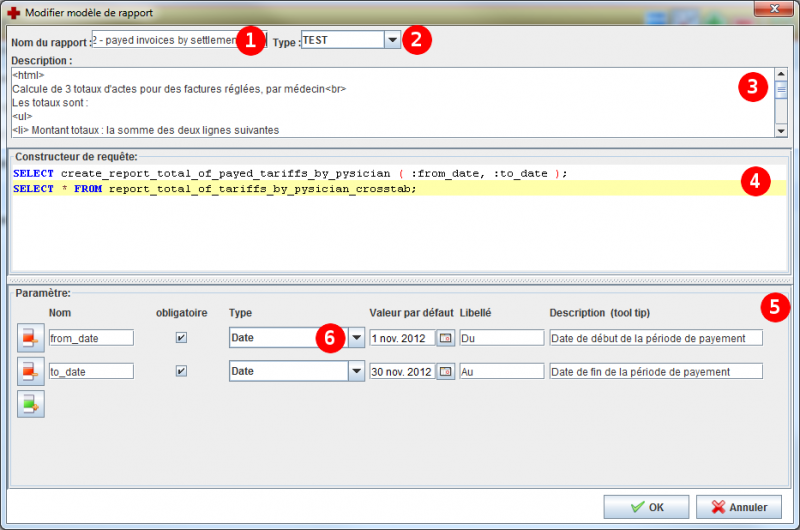
Task: Place cursor in the highlighted SELECT * query line
Action: coord(300,188)
